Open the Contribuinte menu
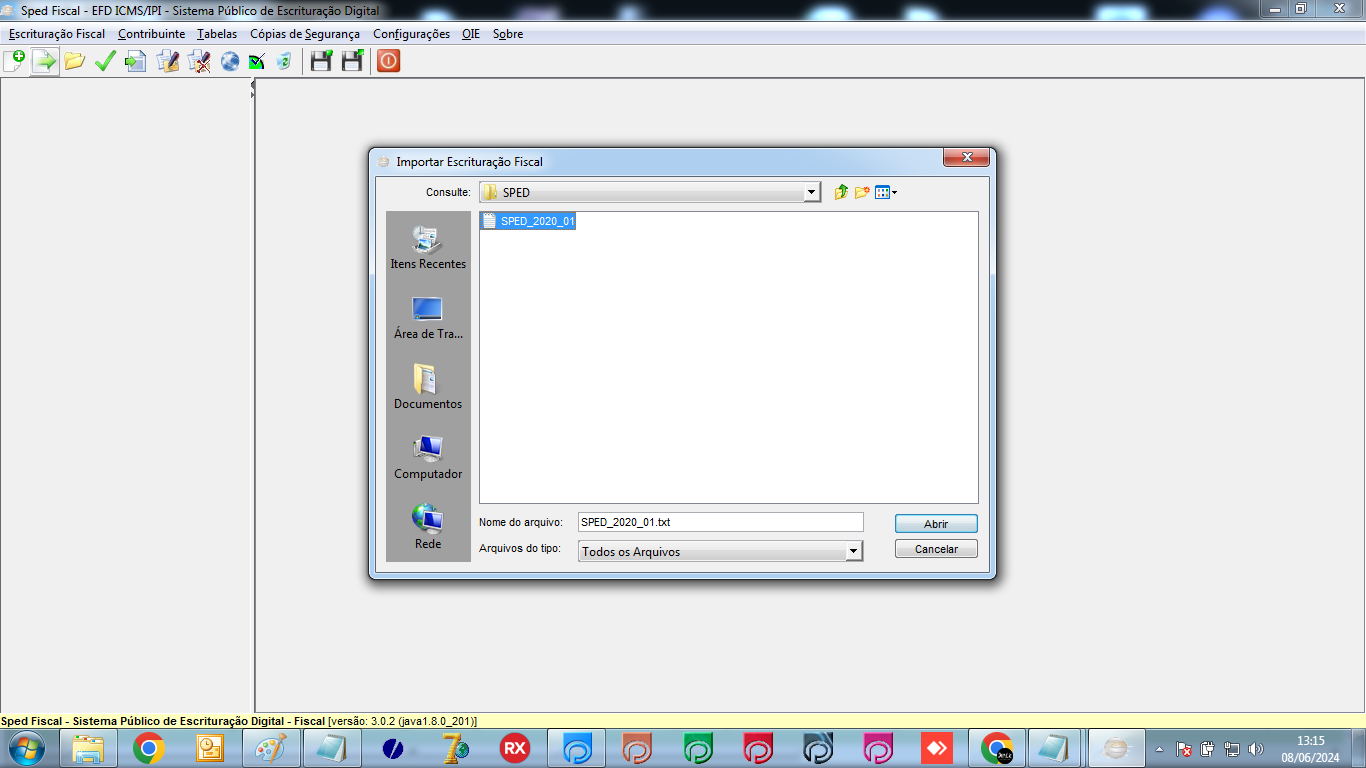The height and width of the screenshot is (768, 1366). (151, 34)
